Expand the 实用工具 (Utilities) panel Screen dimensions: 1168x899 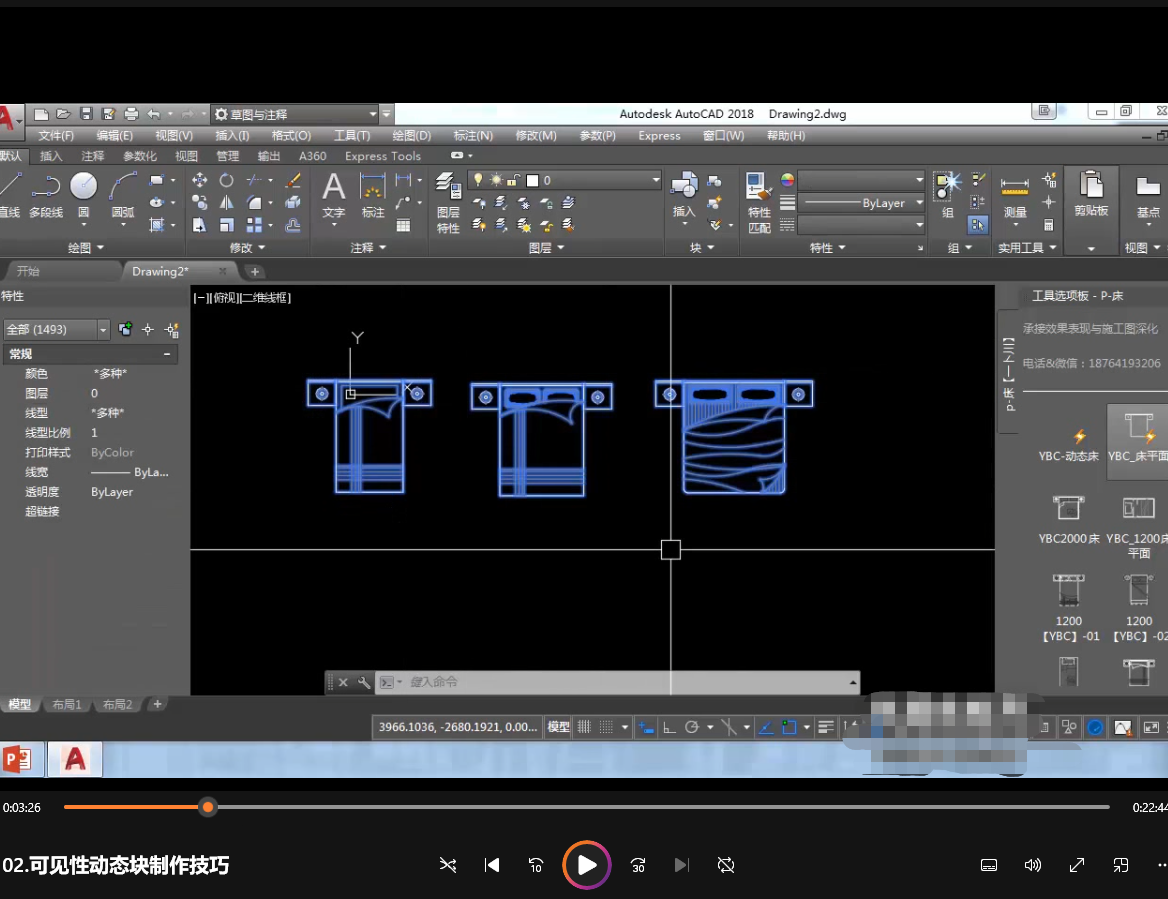(x=1027, y=247)
